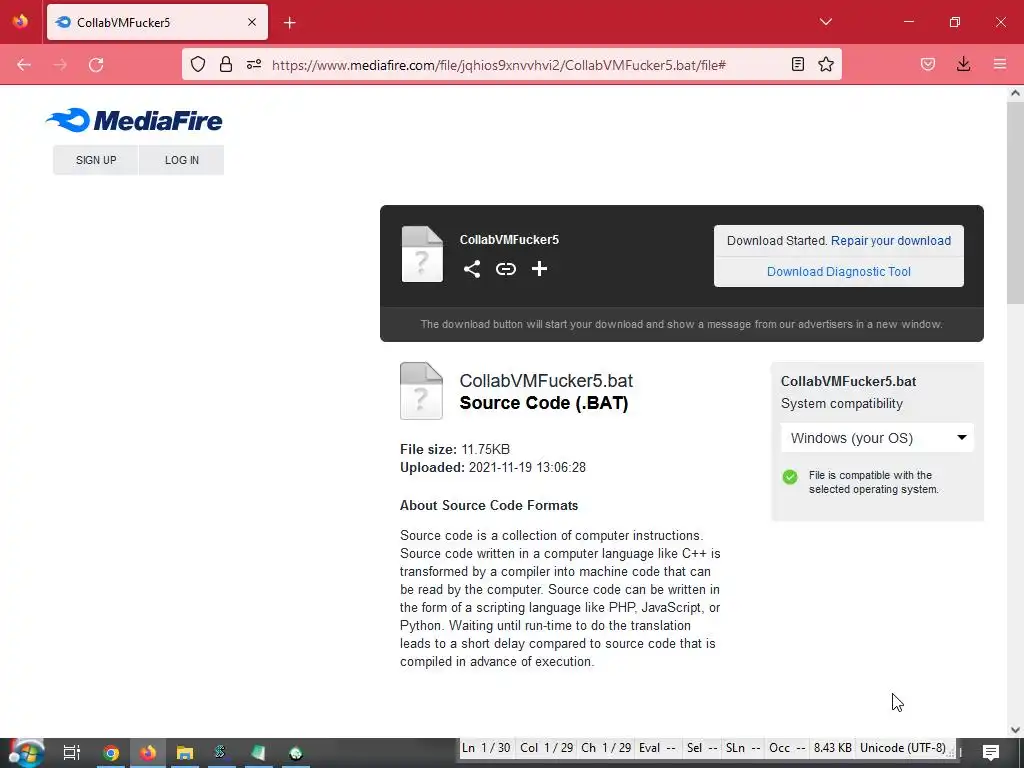
Task: Click the About Source Code Formats heading
Action: click(x=488, y=505)
